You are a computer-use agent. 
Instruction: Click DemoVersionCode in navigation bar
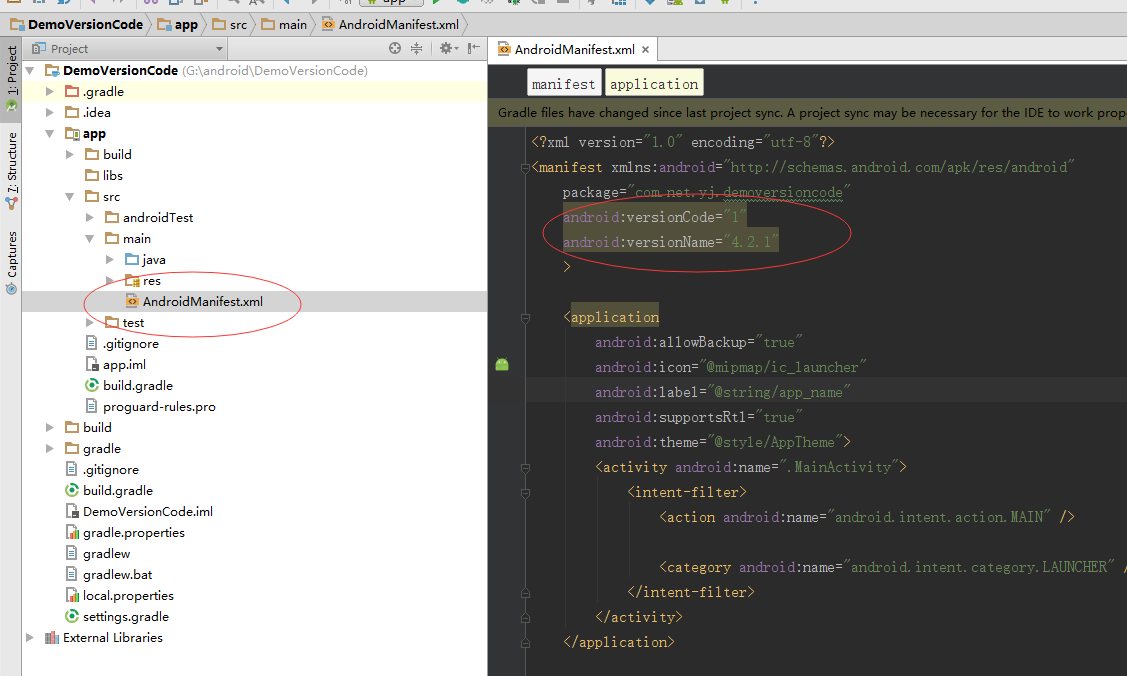(x=76, y=24)
